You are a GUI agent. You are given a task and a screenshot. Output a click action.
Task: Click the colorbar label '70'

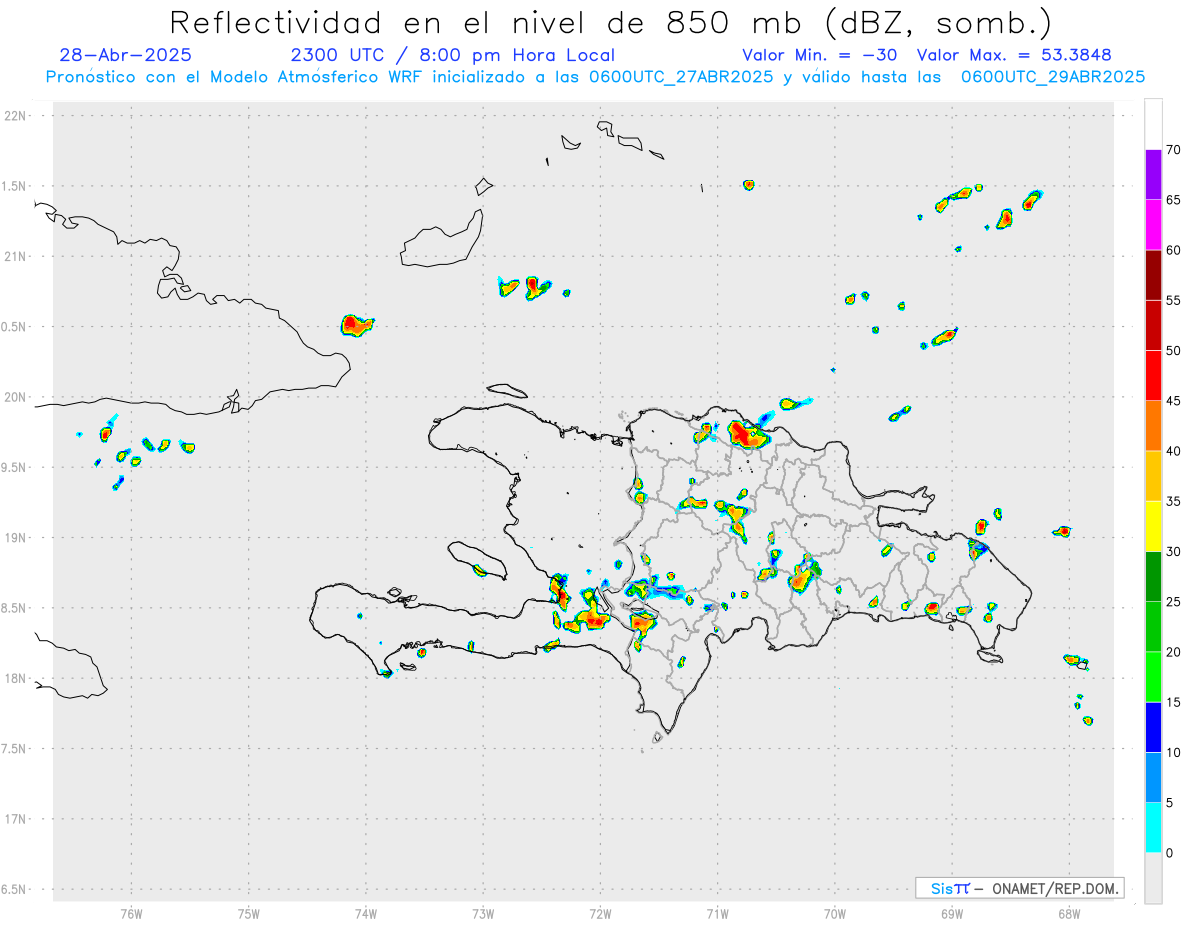[1174, 150]
